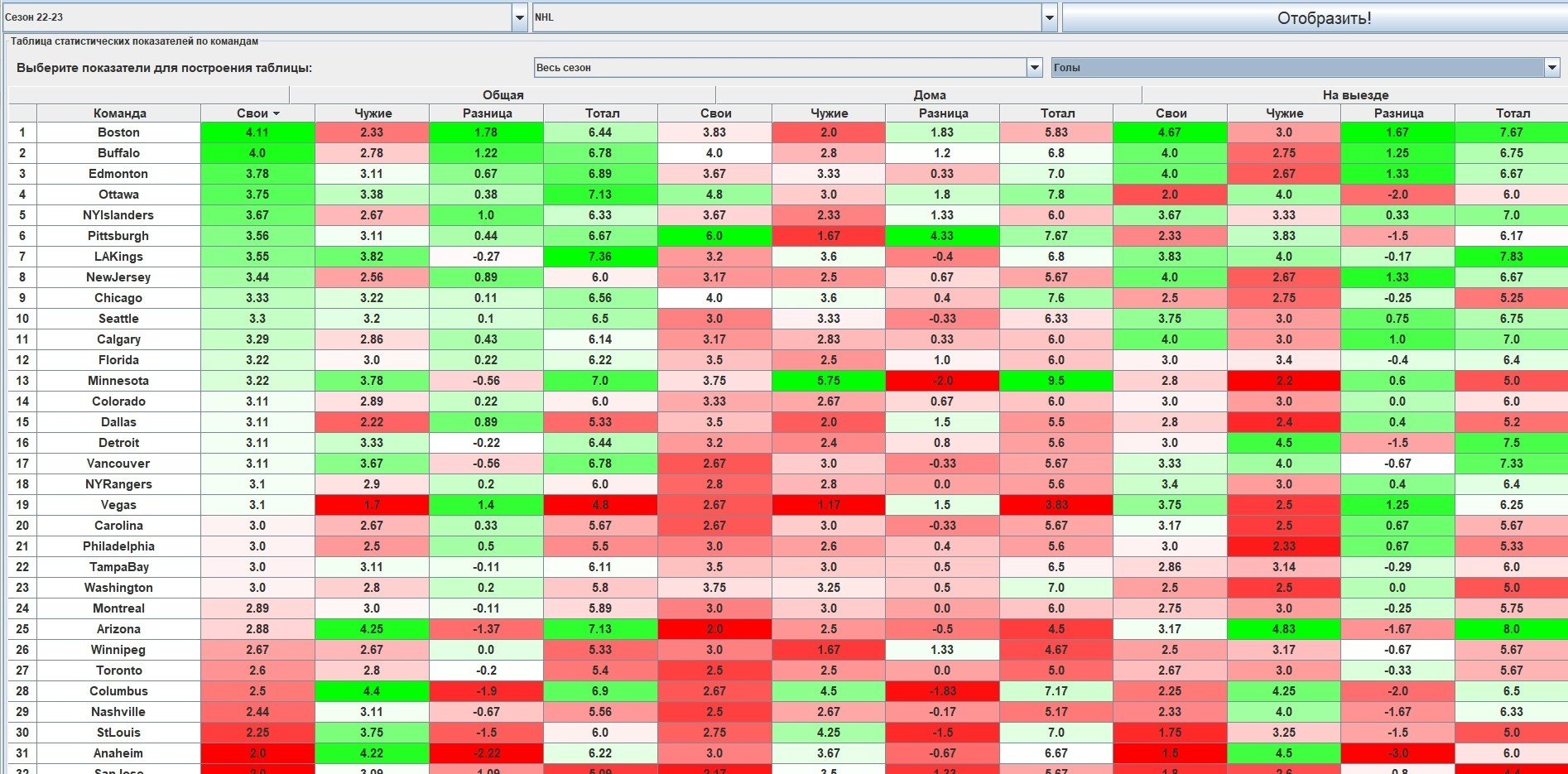Expand the NHL league dropdown
The image size is (1568, 774).
(x=1050, y=17)
